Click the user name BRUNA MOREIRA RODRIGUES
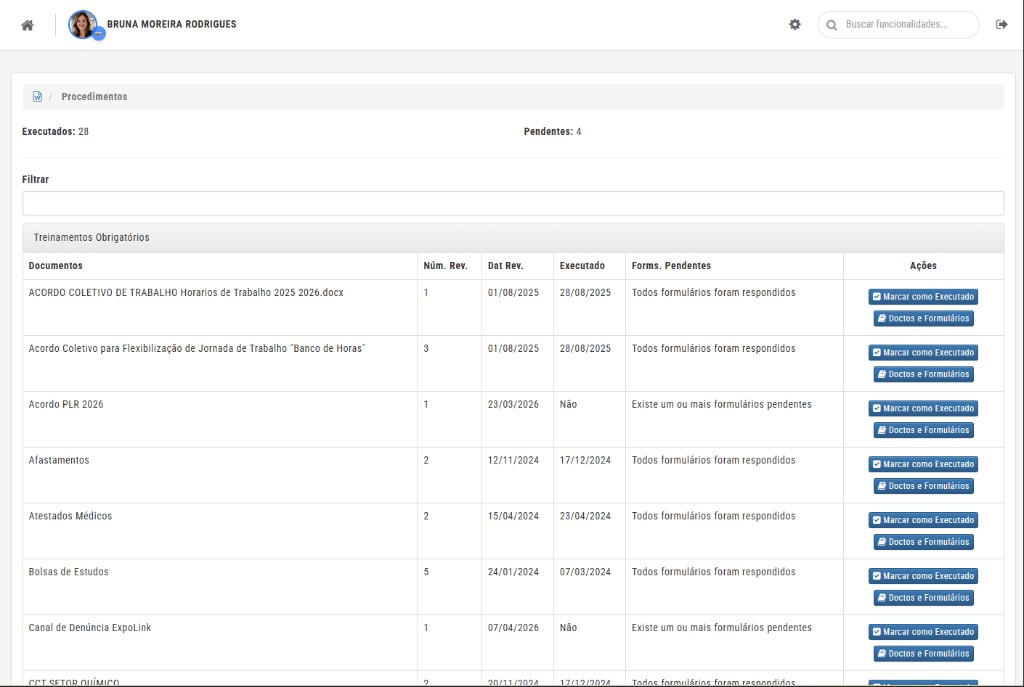This screenshot has width=1024, height=687. (x=172, y=24)
